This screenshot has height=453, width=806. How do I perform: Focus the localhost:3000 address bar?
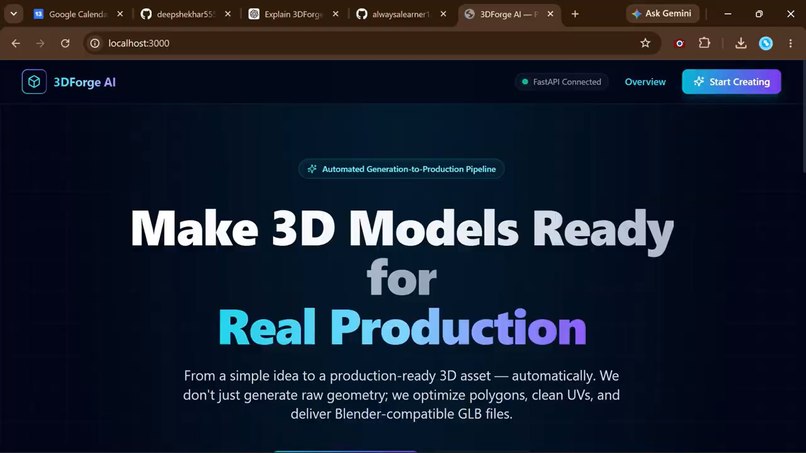click(372, 43)
